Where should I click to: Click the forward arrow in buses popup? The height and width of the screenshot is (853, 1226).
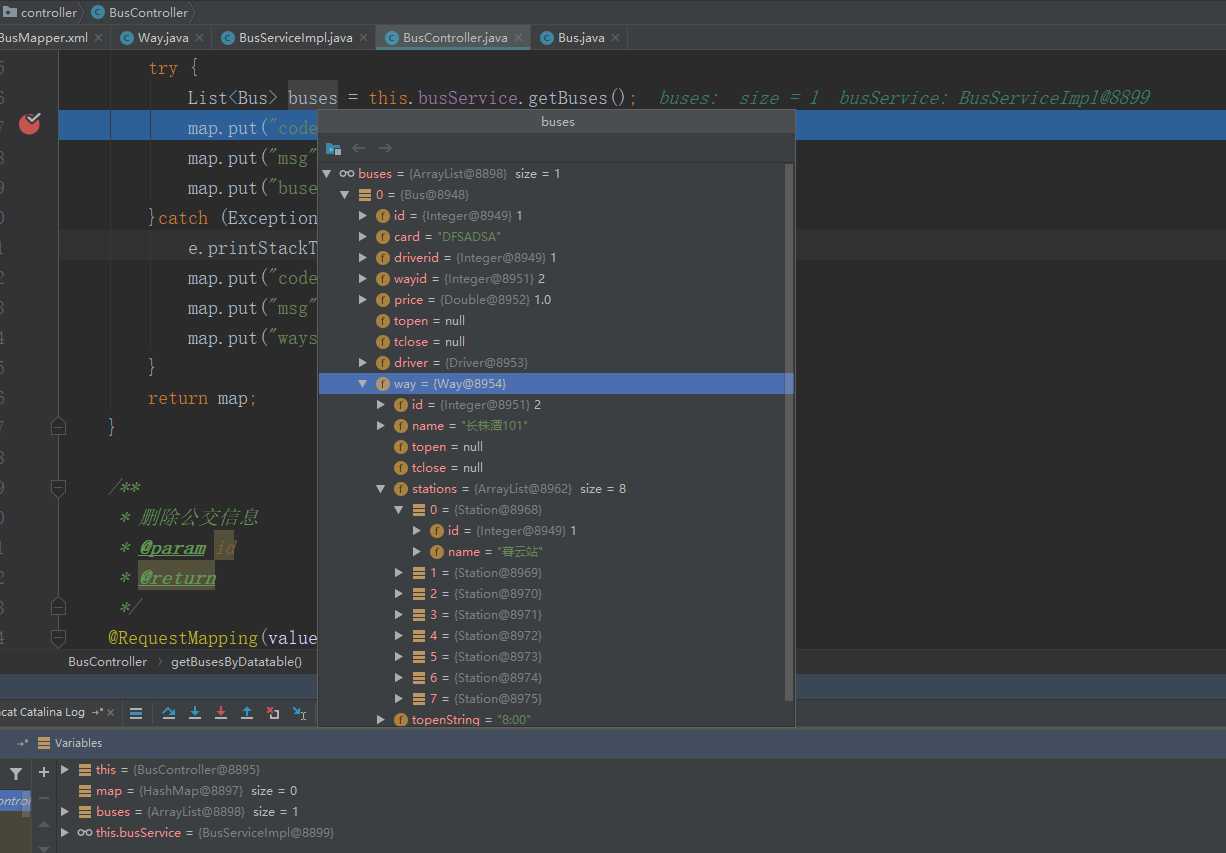[x=385, y=148]
